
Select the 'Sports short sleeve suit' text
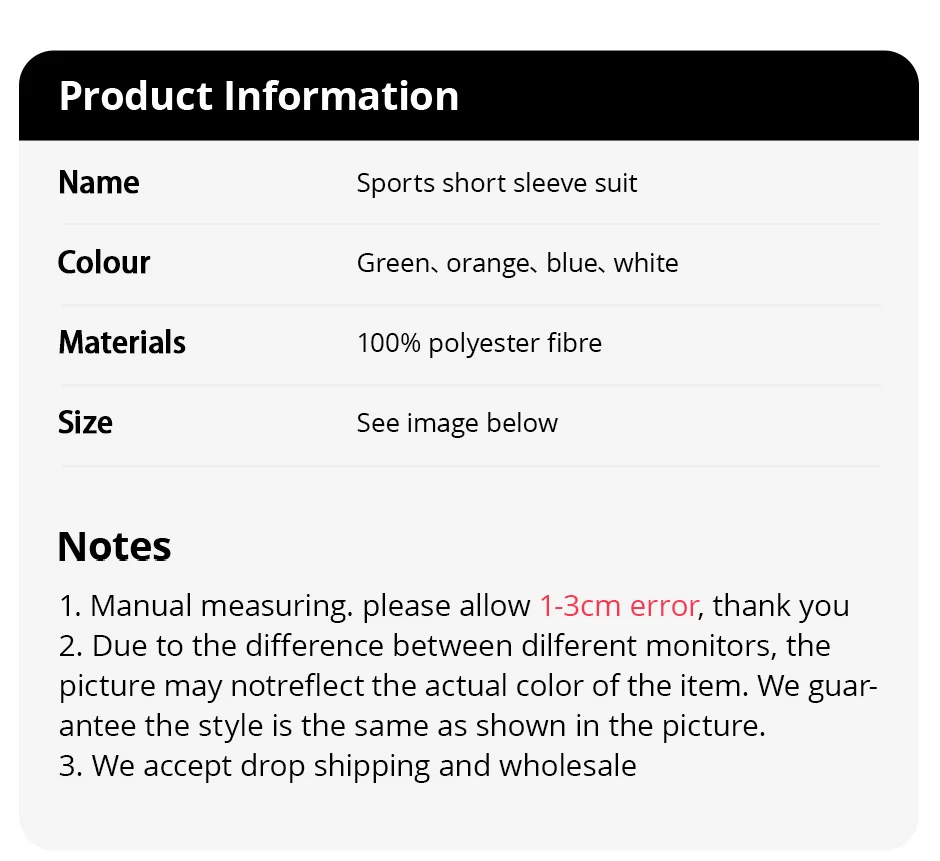497,184
